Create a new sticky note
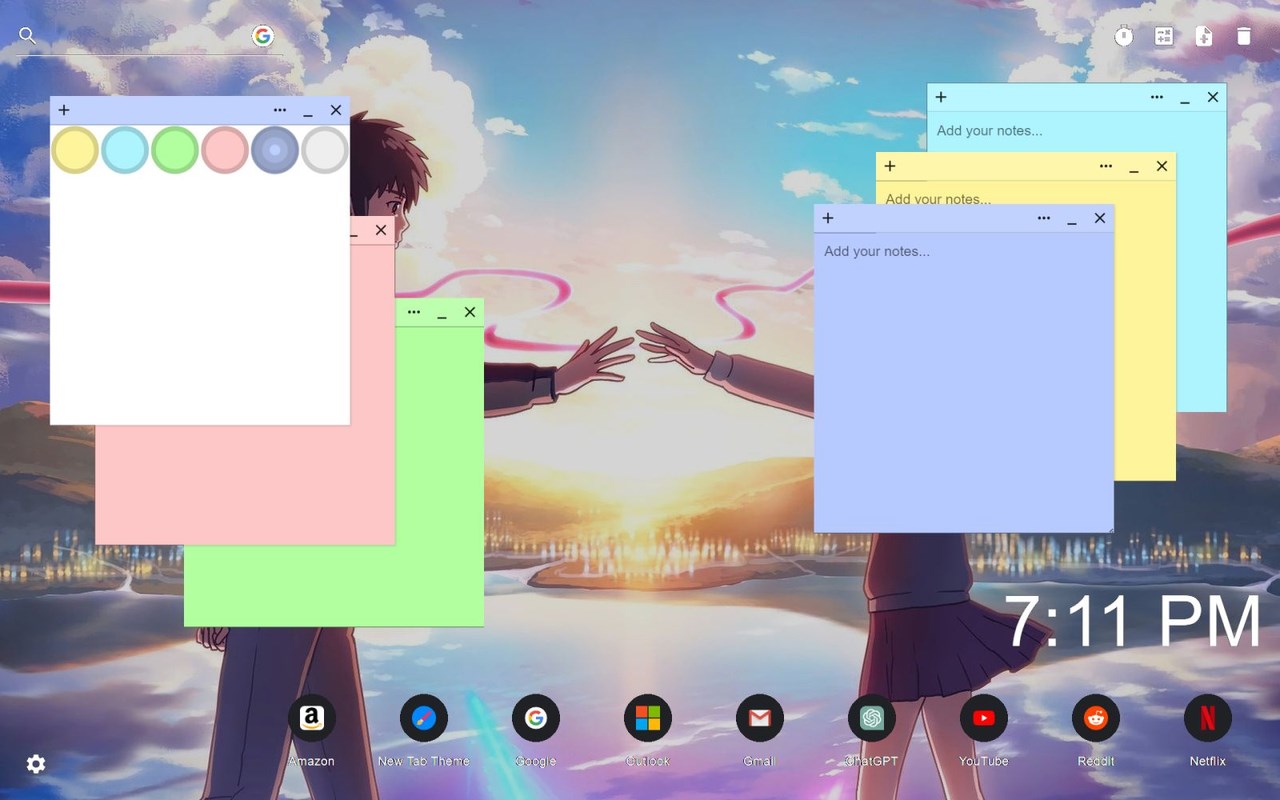 tap(1204, 36)
